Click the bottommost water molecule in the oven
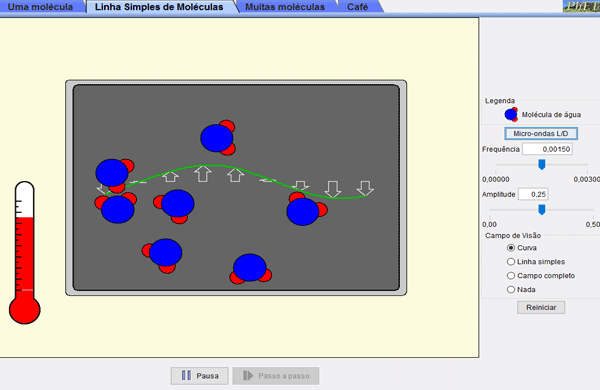The height and width of the screenshot is (390, 600). coord(251,269)
